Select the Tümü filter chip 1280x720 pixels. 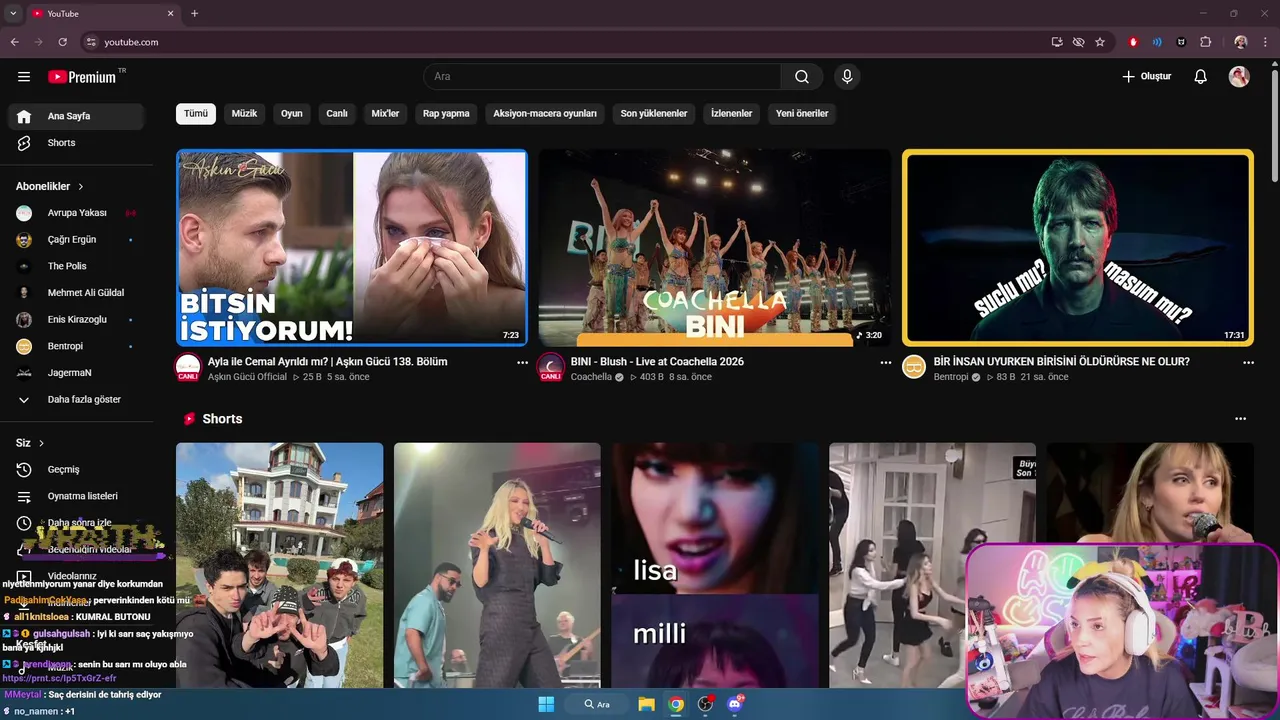(x=196, y=113)
